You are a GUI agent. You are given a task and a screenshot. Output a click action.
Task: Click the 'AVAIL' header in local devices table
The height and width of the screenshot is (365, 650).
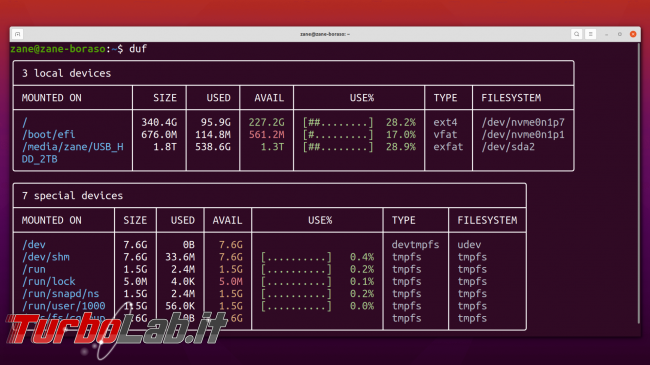click(x=269, y=98)
